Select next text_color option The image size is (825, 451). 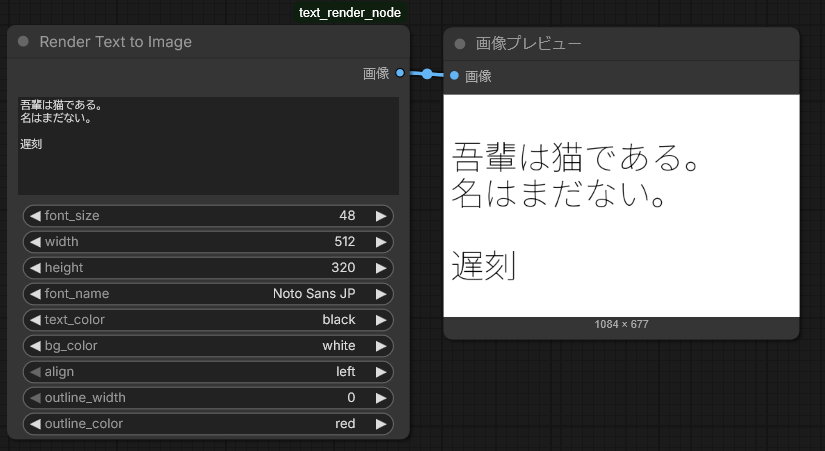[x=381, y=320]
